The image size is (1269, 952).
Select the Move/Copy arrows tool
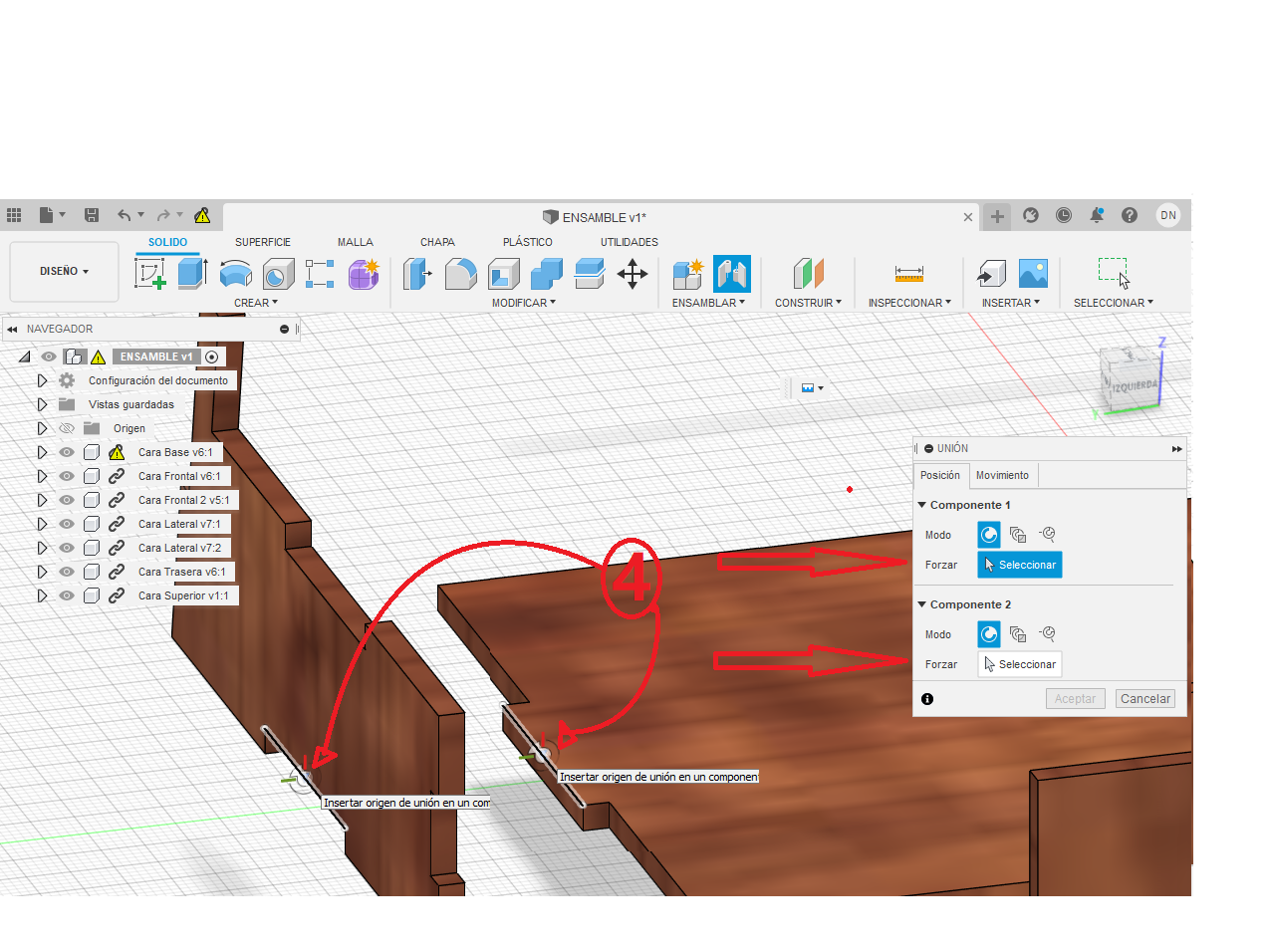tap(633, 274)
